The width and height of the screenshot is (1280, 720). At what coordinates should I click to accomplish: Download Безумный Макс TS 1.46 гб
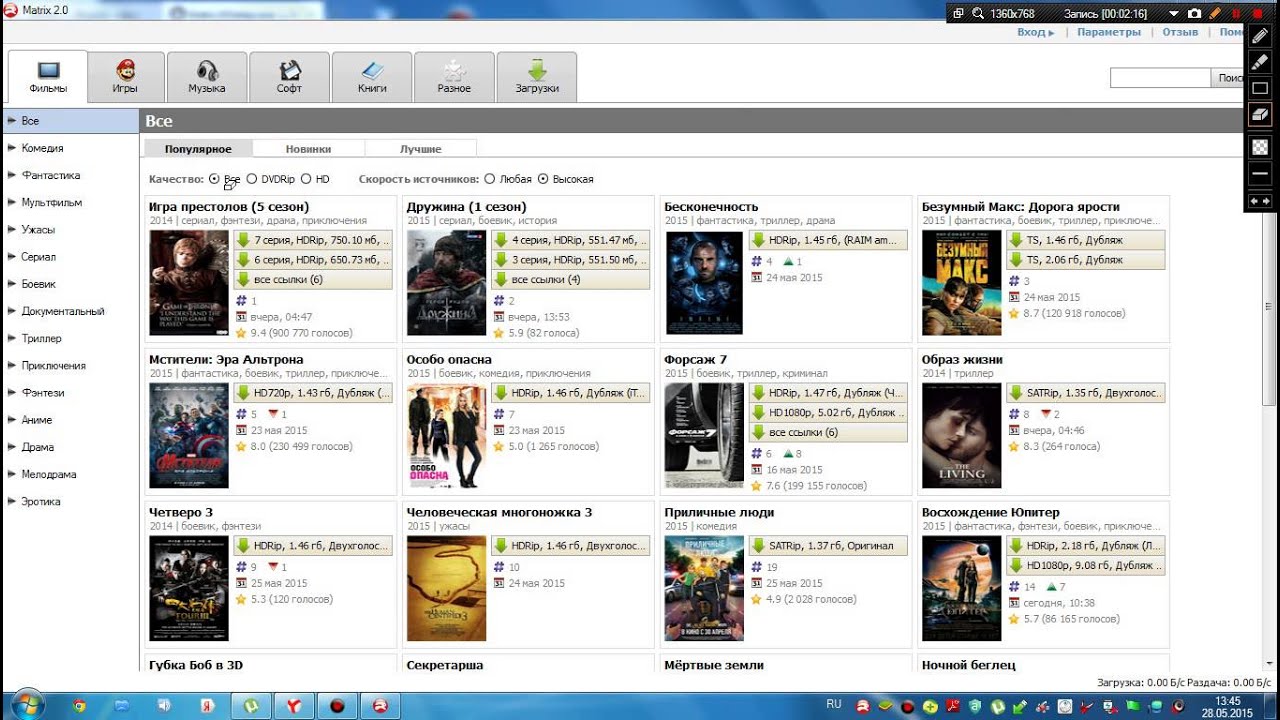[x=1085, y=240]
